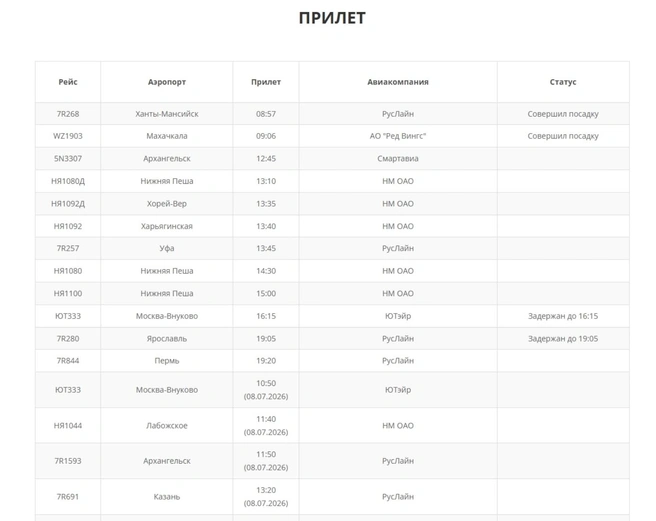This screenshot has width=656, height=521.
Task: Click the Рейс column header
Action: coord(68,82)
